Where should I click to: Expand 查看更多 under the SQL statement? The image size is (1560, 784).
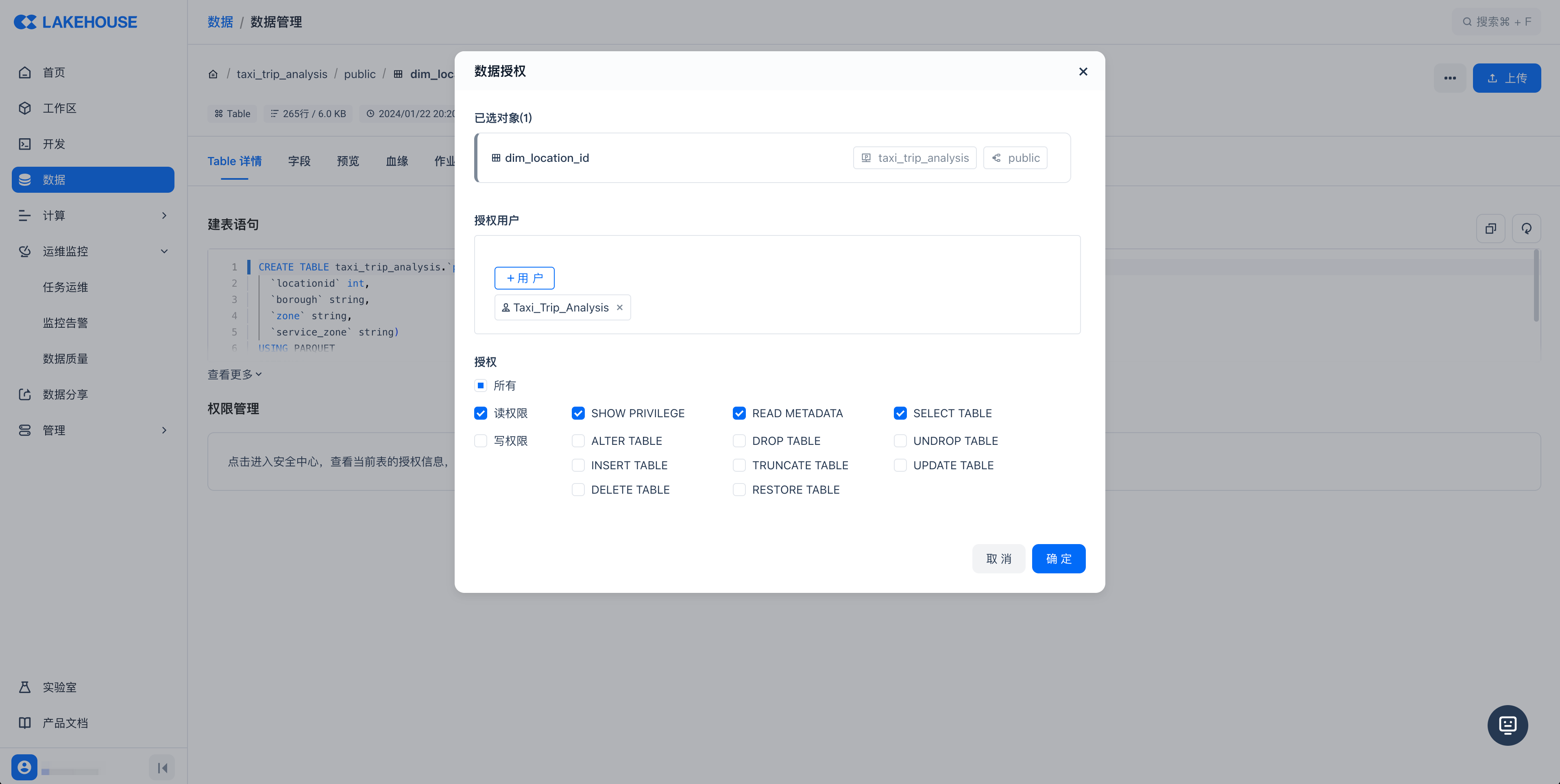(x=234, y=374)
